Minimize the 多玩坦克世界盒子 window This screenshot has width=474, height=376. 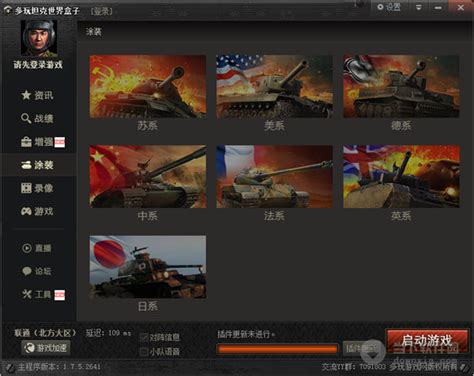(438, 7)
